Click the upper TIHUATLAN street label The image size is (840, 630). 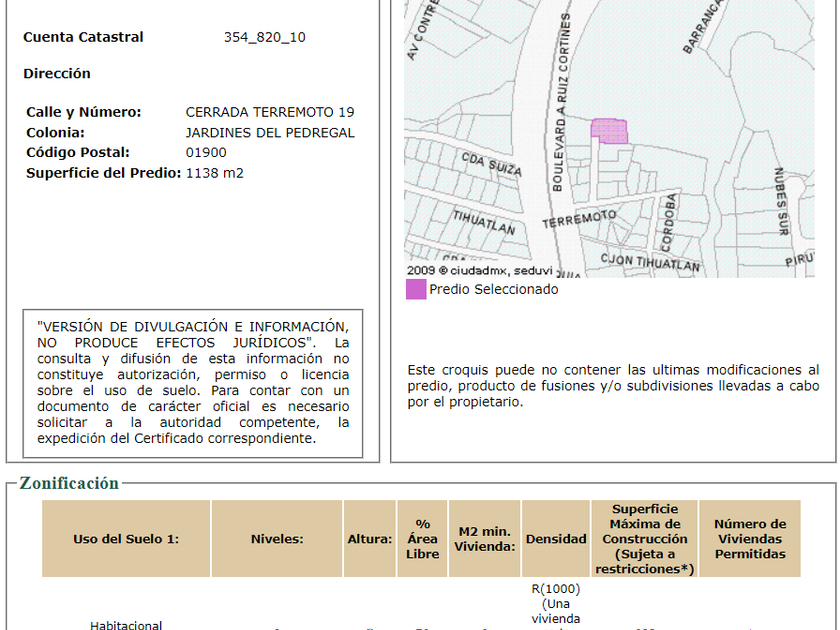tap(484, 222)
